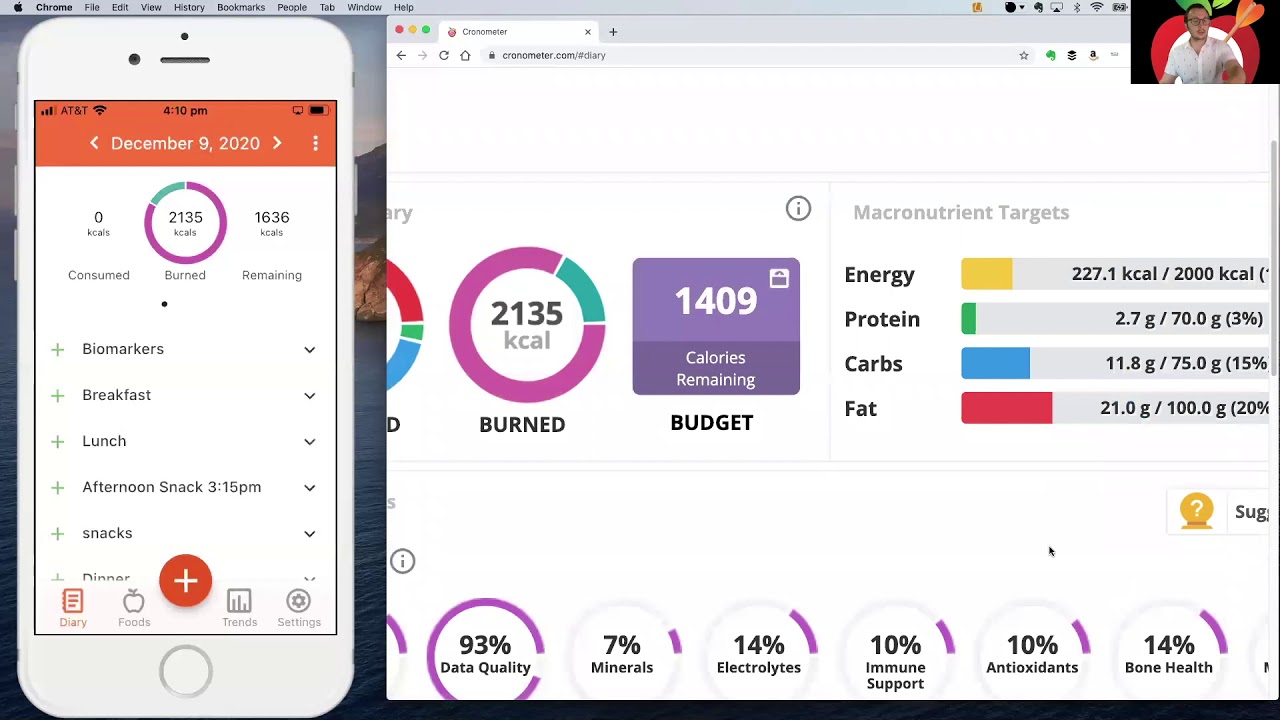Click the 1409 Calories Remaining budget card

716,326
